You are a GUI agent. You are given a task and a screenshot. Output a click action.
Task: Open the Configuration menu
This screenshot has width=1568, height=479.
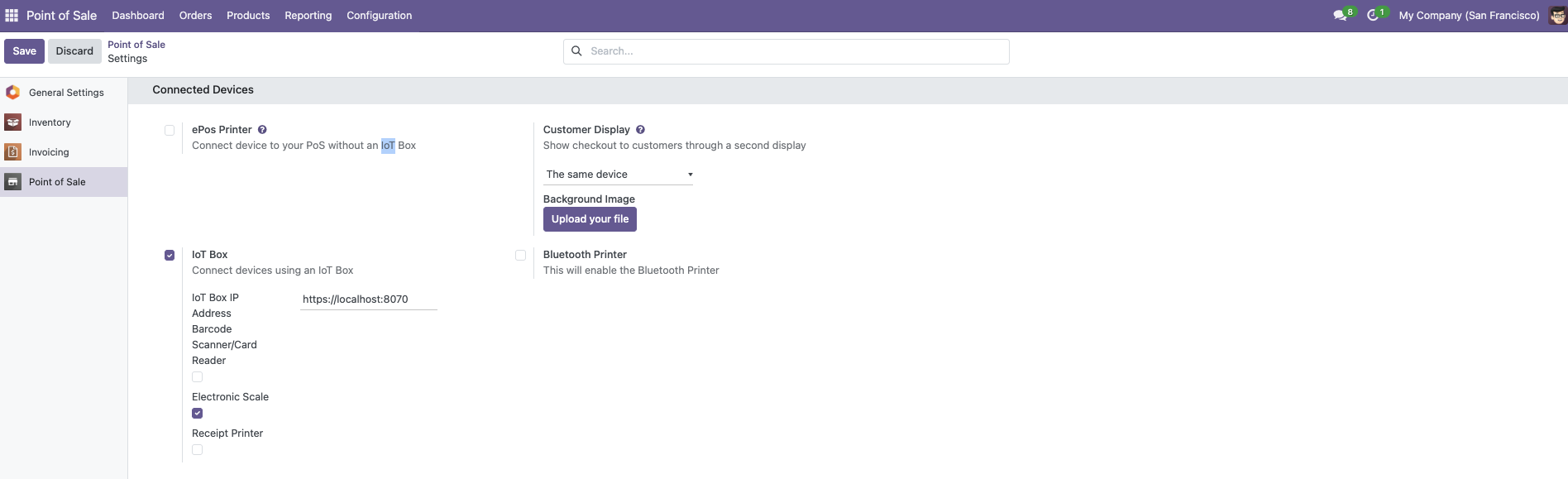tap(379, 16)
